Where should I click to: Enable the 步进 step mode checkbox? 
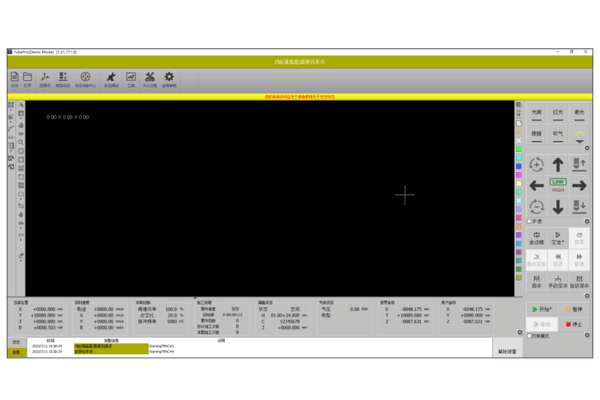pos(530,221)
